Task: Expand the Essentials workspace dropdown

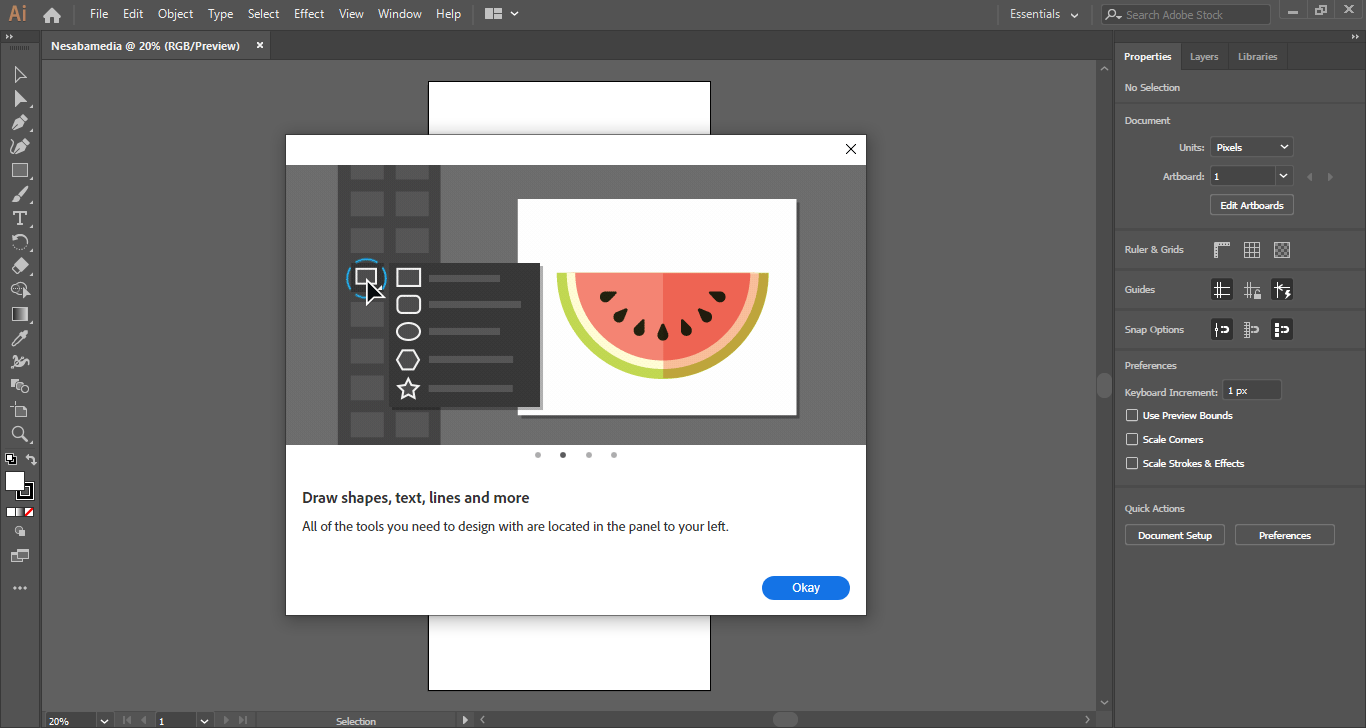Action: (1044, 15)
